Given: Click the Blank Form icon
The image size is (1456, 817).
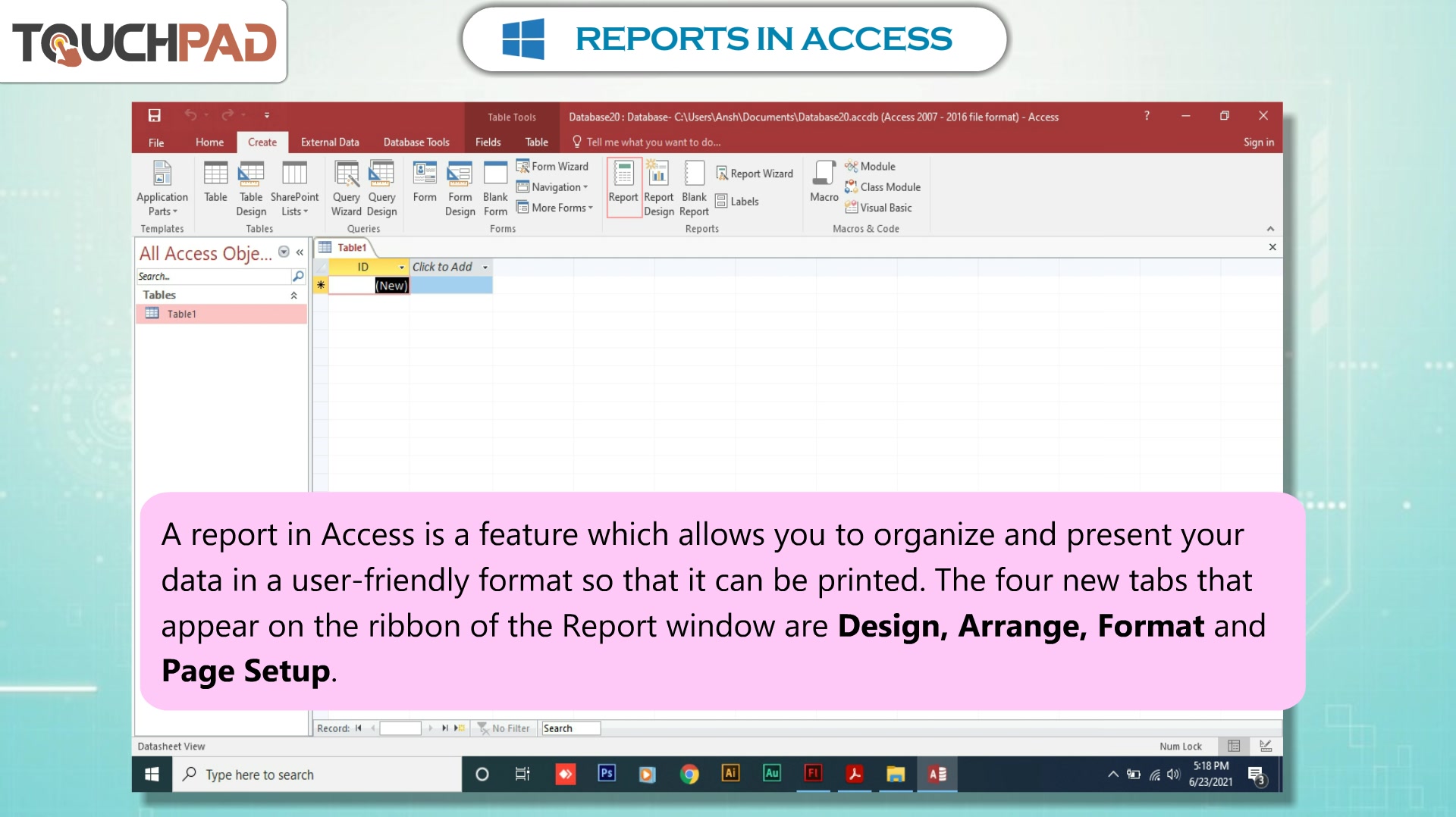Looking at the screenshot, I should coord(495,189).
